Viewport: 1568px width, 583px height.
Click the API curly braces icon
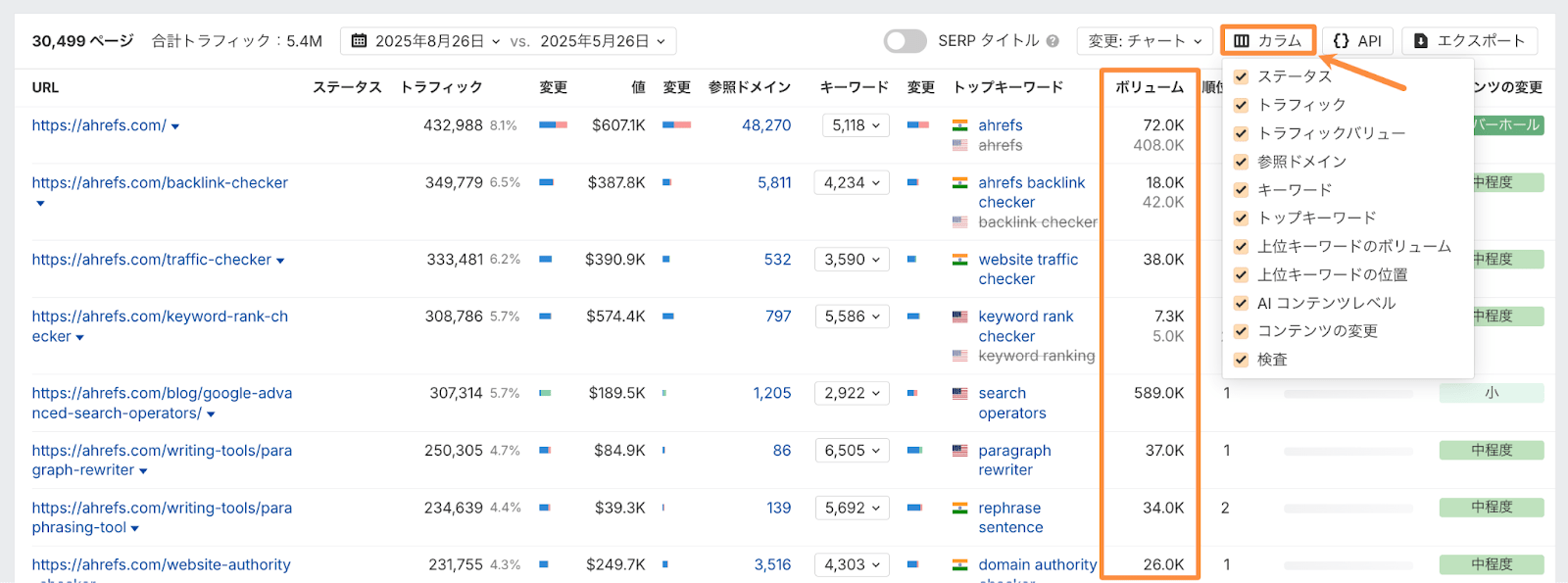(1342, 41)
